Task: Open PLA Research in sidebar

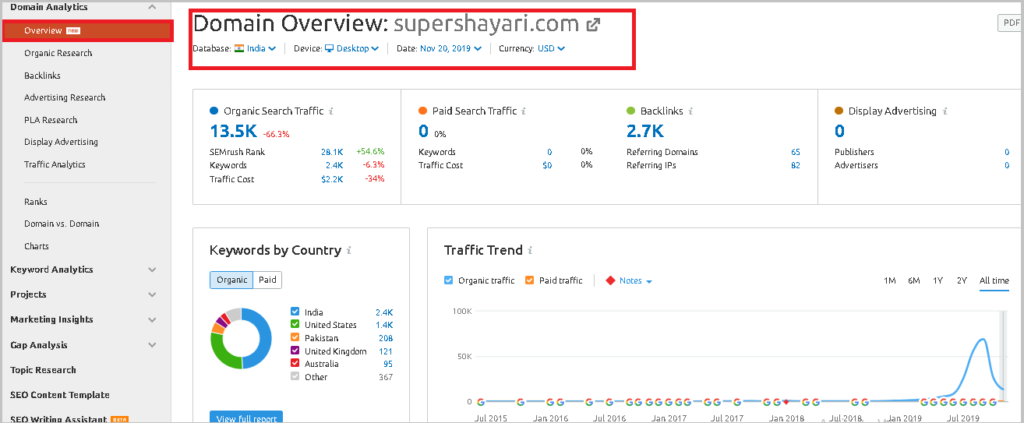Action: pos(50,120)
